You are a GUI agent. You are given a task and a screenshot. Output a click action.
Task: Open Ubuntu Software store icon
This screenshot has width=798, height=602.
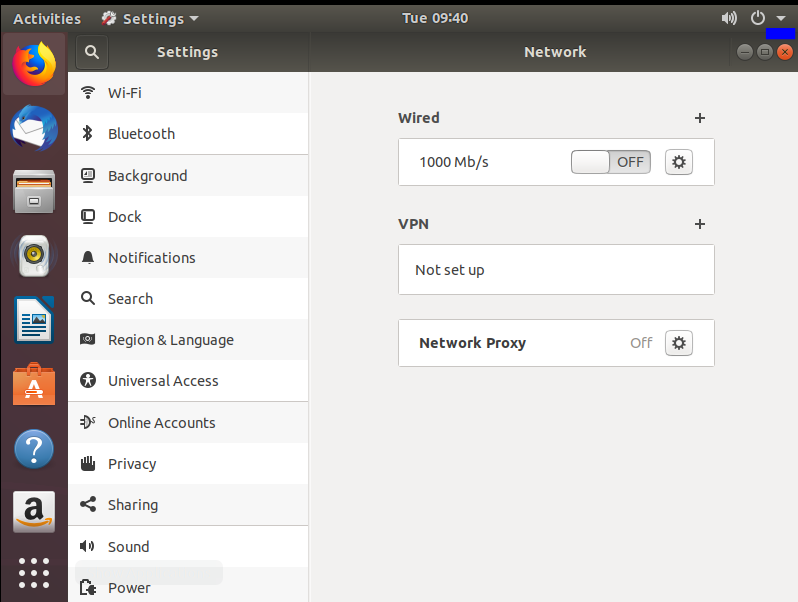pyautogui.click(x=34, y=384)
